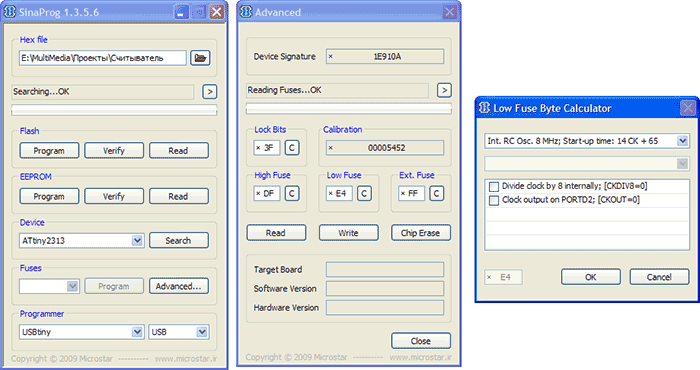Click the Advanced window progress bar
Screen dimensions: 700x370
(x=349, y=108)
